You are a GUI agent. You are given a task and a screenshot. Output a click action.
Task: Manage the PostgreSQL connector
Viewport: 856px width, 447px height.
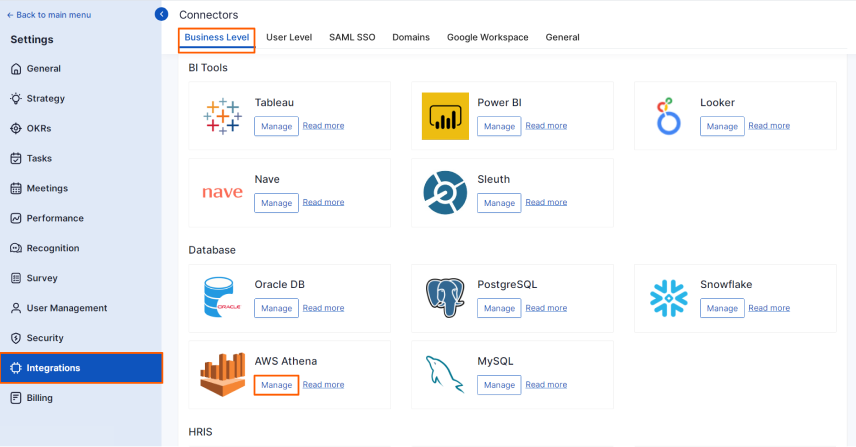click(499, 308)
